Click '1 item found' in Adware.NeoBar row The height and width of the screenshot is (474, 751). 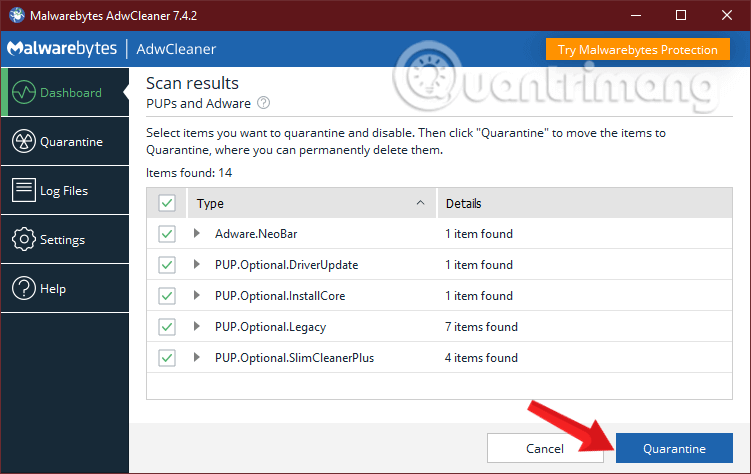click(x=479, y=234)
